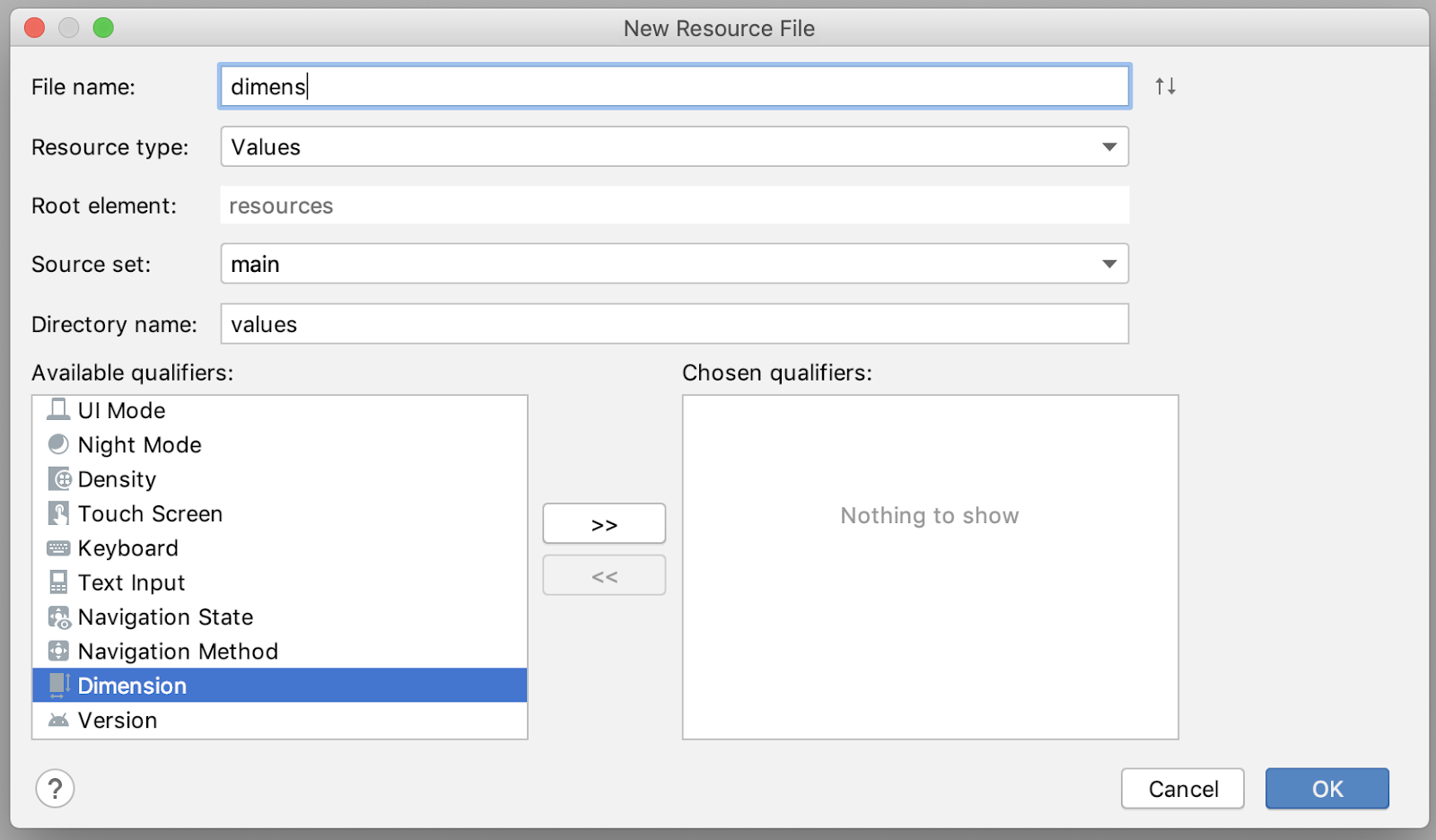
Task: Expand the Source set dropdown arrow
Action: 1109,264
